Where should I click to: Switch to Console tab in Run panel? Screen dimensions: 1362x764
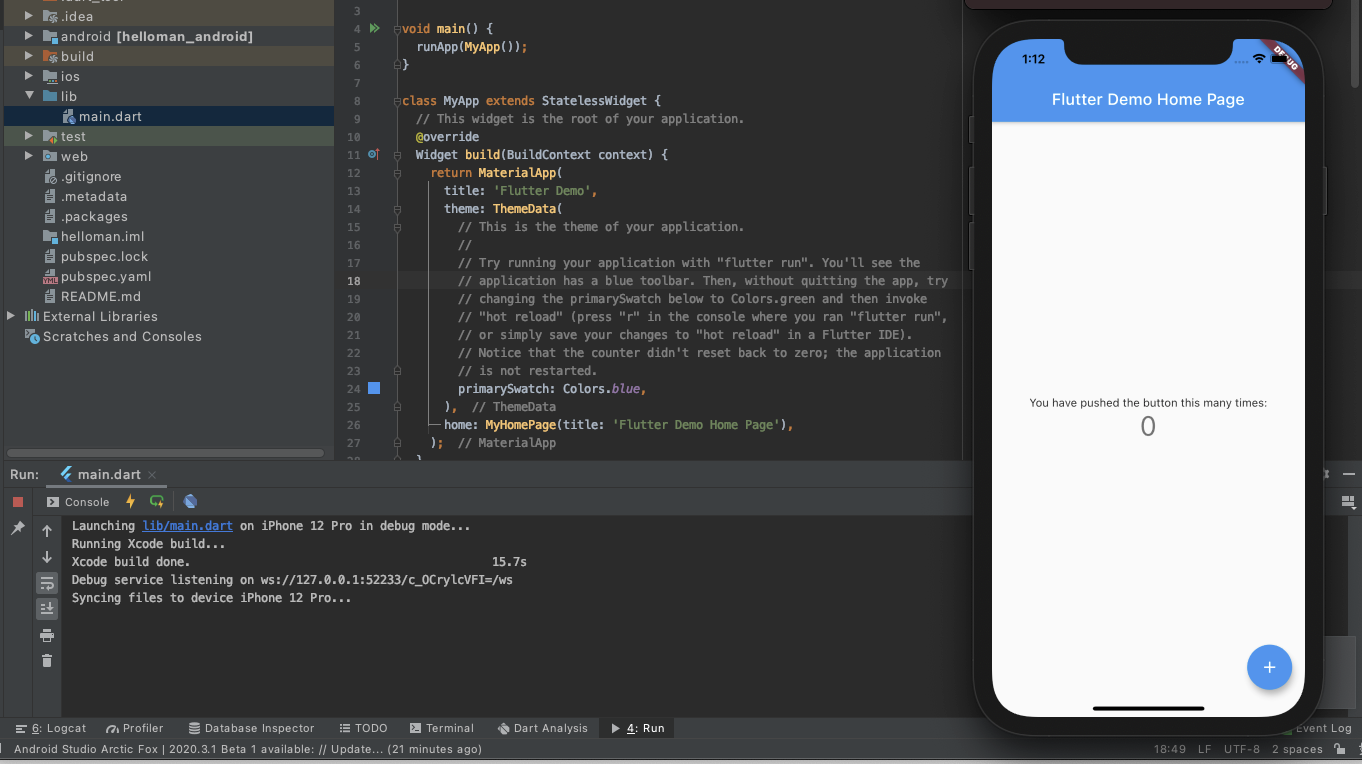(78, 502)
